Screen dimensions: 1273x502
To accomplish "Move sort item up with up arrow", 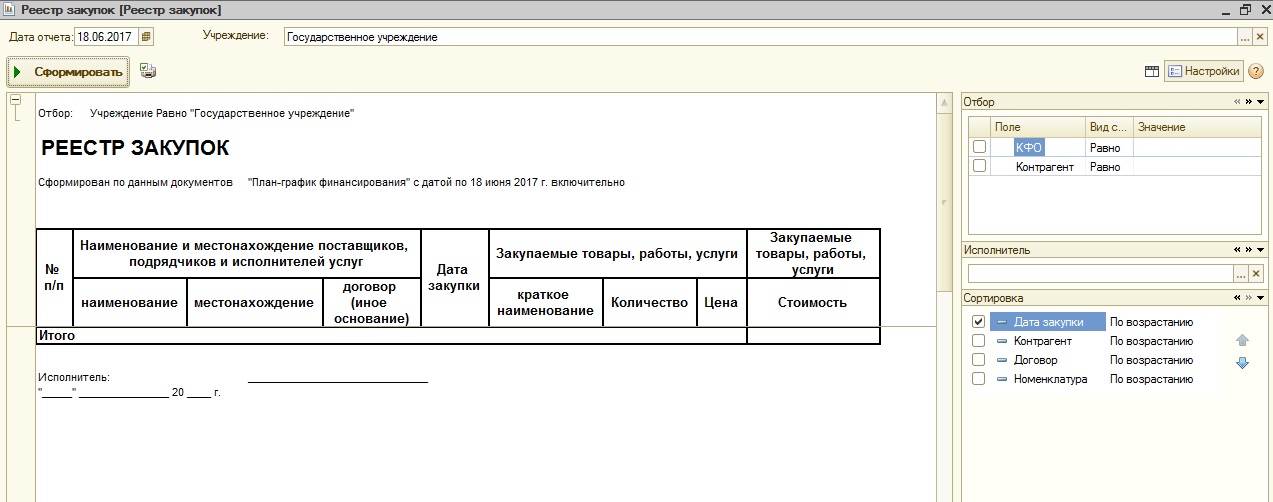I will (1243, 341).
